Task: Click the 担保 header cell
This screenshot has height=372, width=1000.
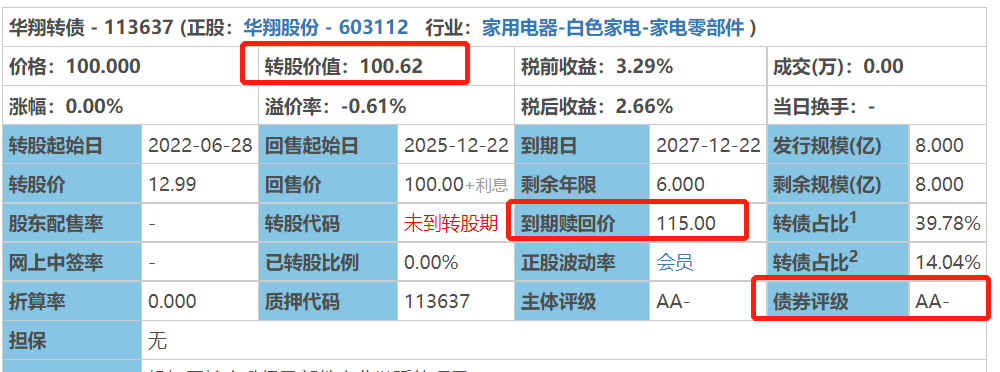Action: (72, 341)
